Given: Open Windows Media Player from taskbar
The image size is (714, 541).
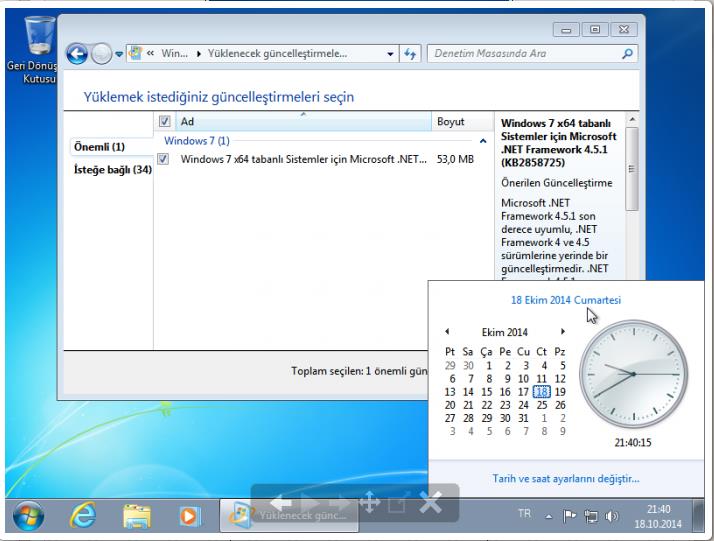Looking at the screenshot, I should coord(189,516).
